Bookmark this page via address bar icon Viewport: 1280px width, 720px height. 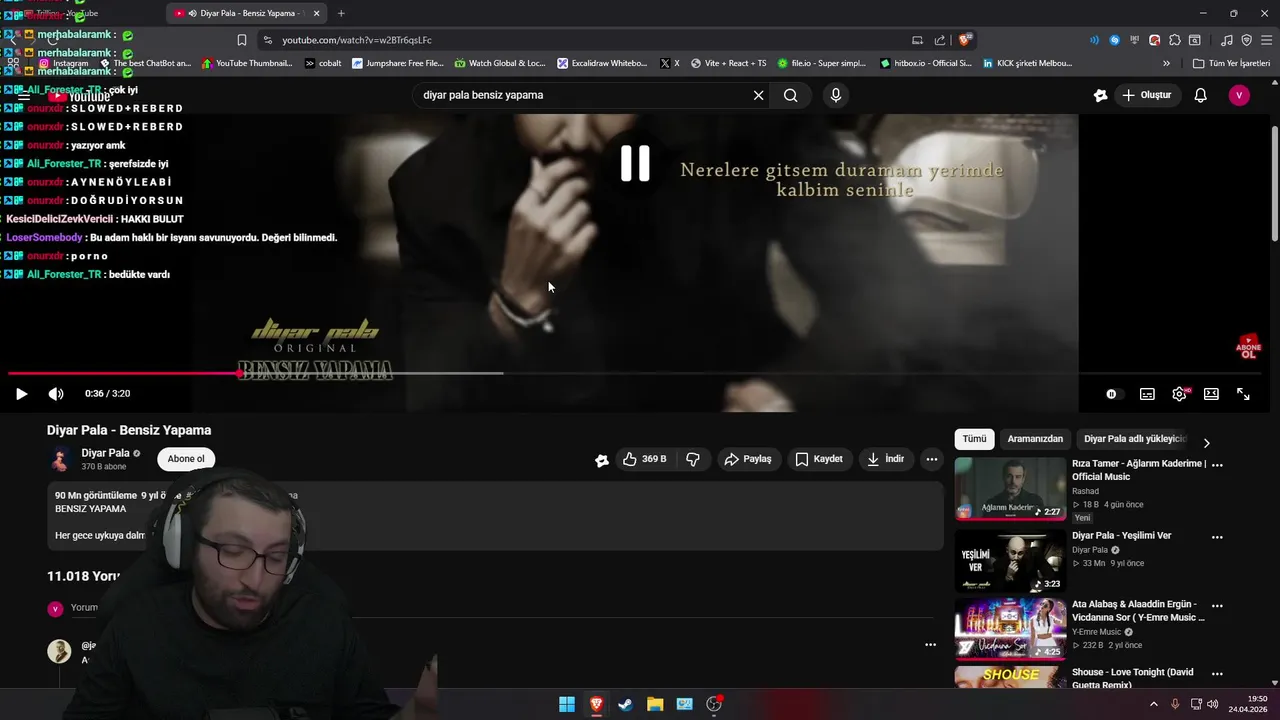tap(241, 40)
